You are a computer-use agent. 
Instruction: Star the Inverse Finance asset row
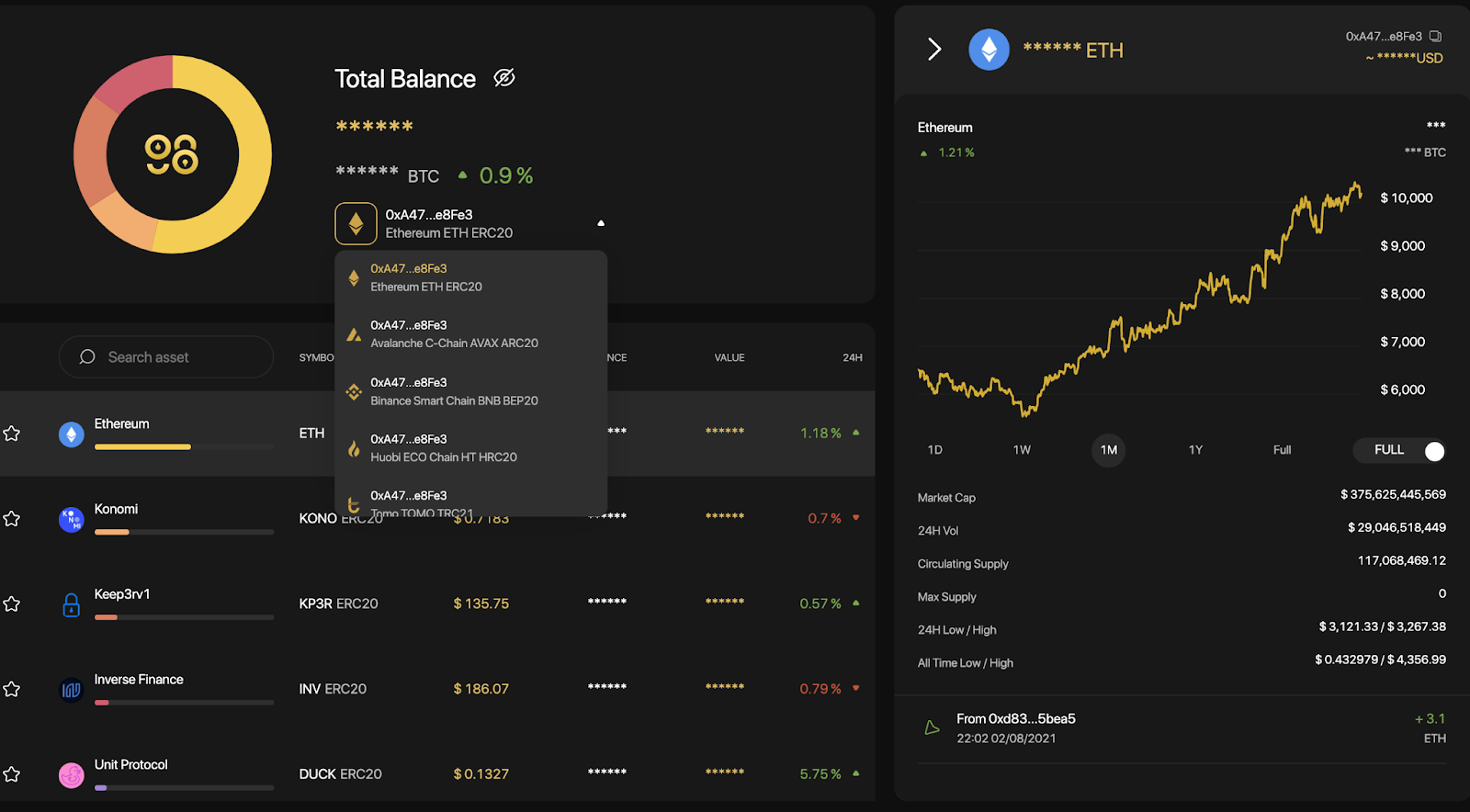pyautogui.click(x=12, y=688)
